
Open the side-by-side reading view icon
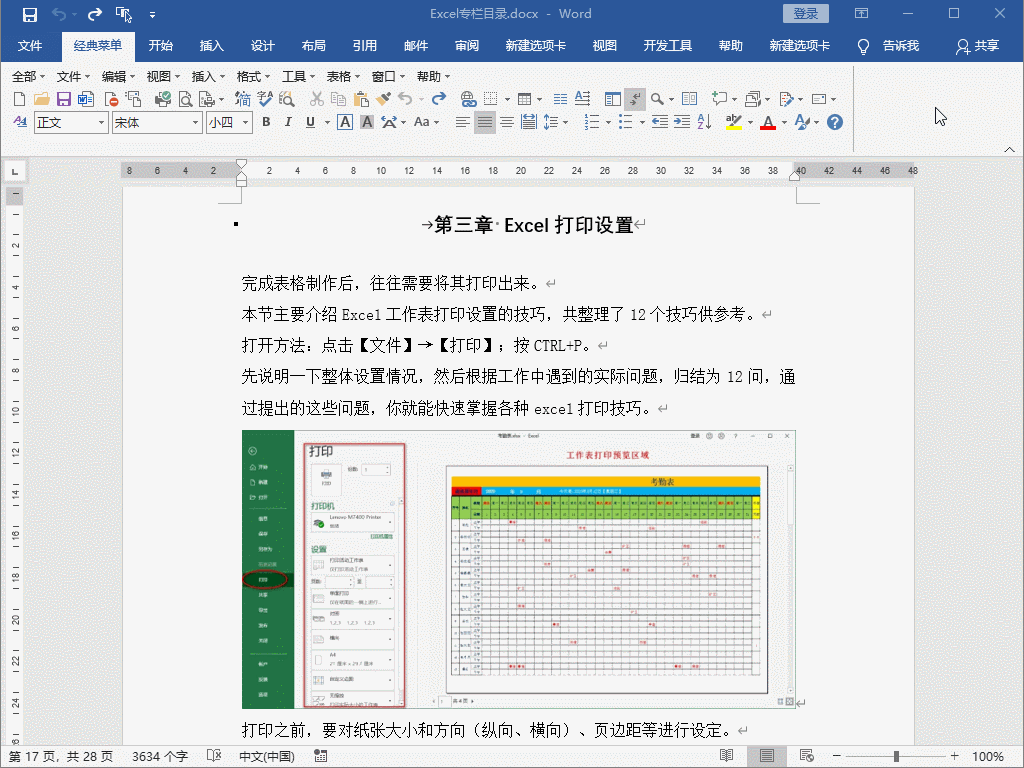[x=689, y=99]
